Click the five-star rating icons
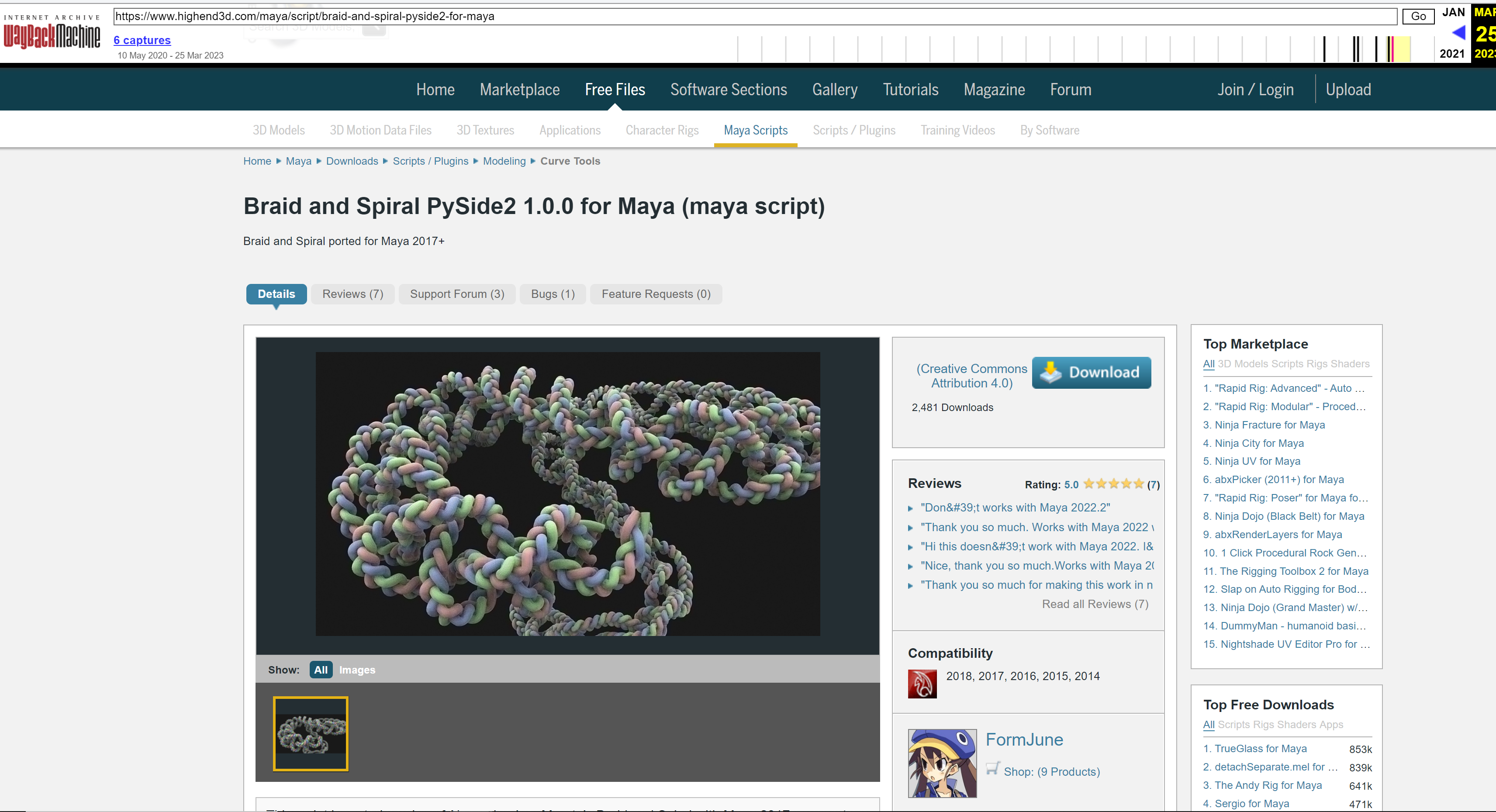Screen dimensions: 1496x812 coord(1113,484)
